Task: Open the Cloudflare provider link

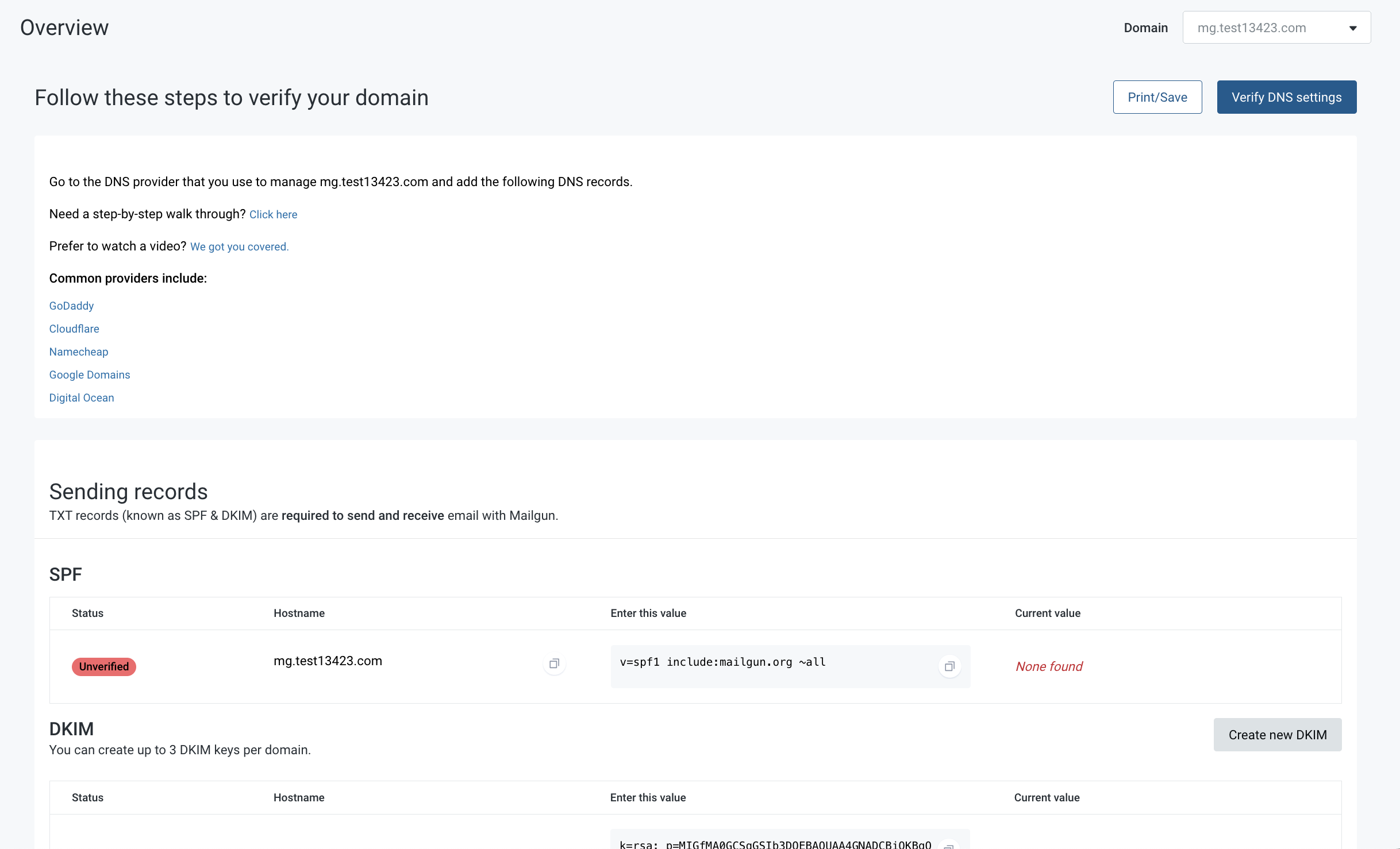Action: coord(74,329)
